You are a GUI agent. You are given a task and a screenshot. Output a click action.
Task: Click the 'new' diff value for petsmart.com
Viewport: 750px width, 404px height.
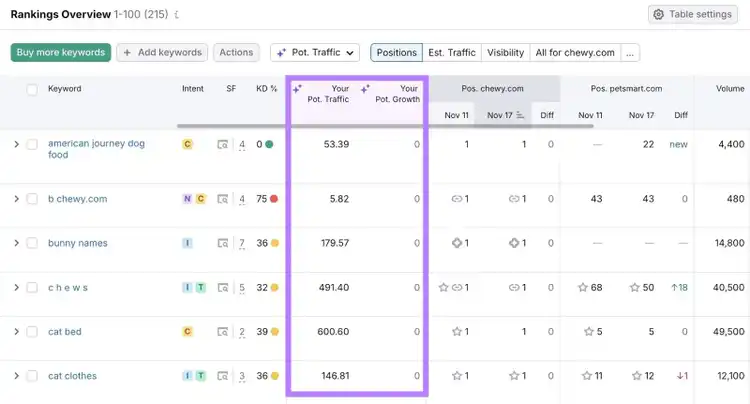(x=678, y=144)
